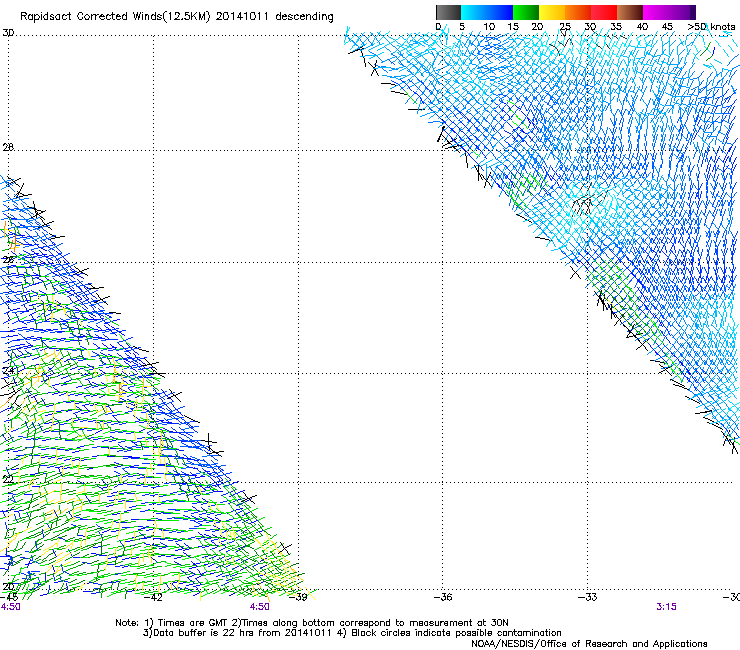The width and height of the screenshot is (740, 650).
Task: Select the yellow 20-25 knots color swatch
Action: coord(552,12)
